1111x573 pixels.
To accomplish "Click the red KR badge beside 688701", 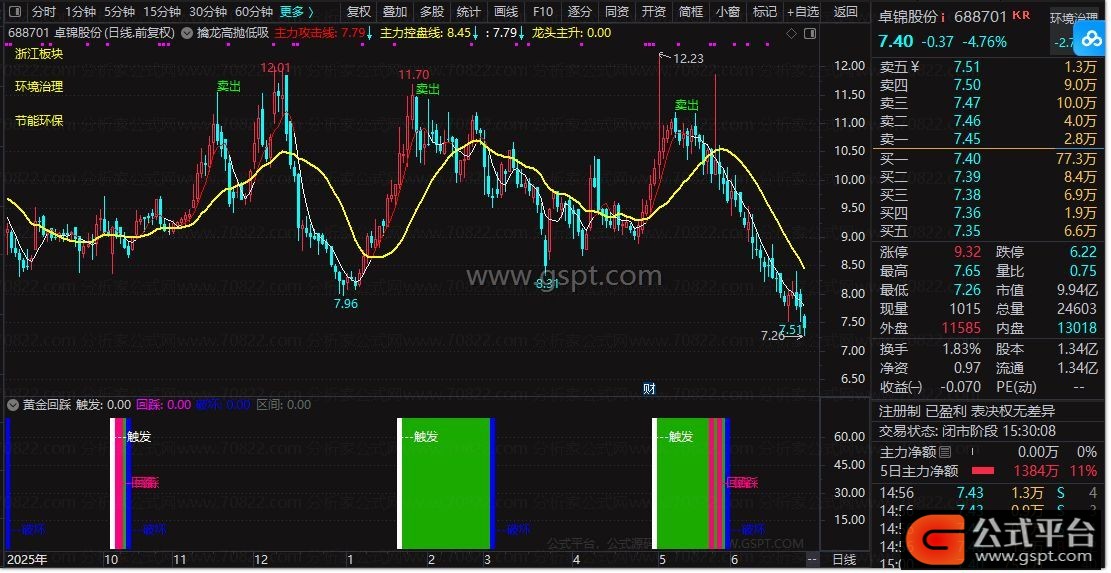I will pyautogui.click(x=1021, y=15).
